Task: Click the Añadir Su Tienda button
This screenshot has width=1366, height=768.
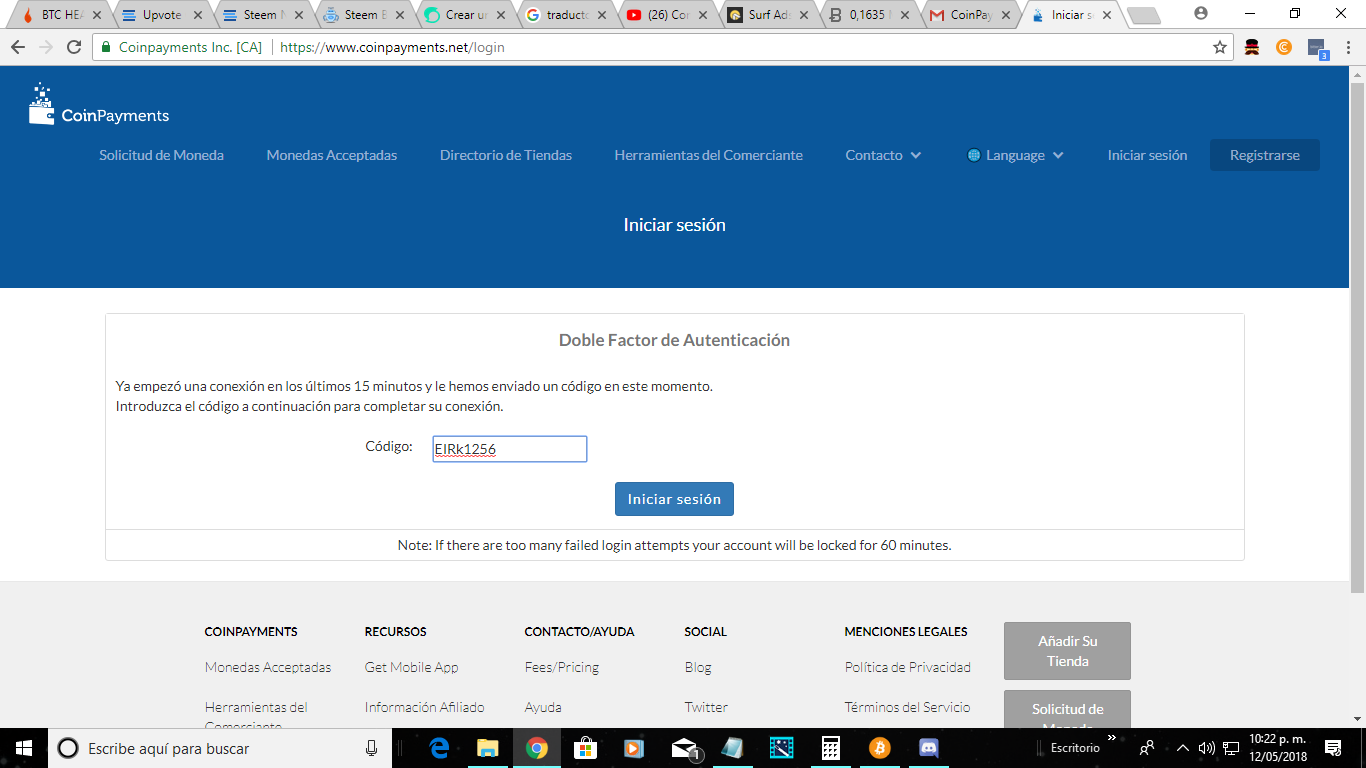Action: point(1067,651)
